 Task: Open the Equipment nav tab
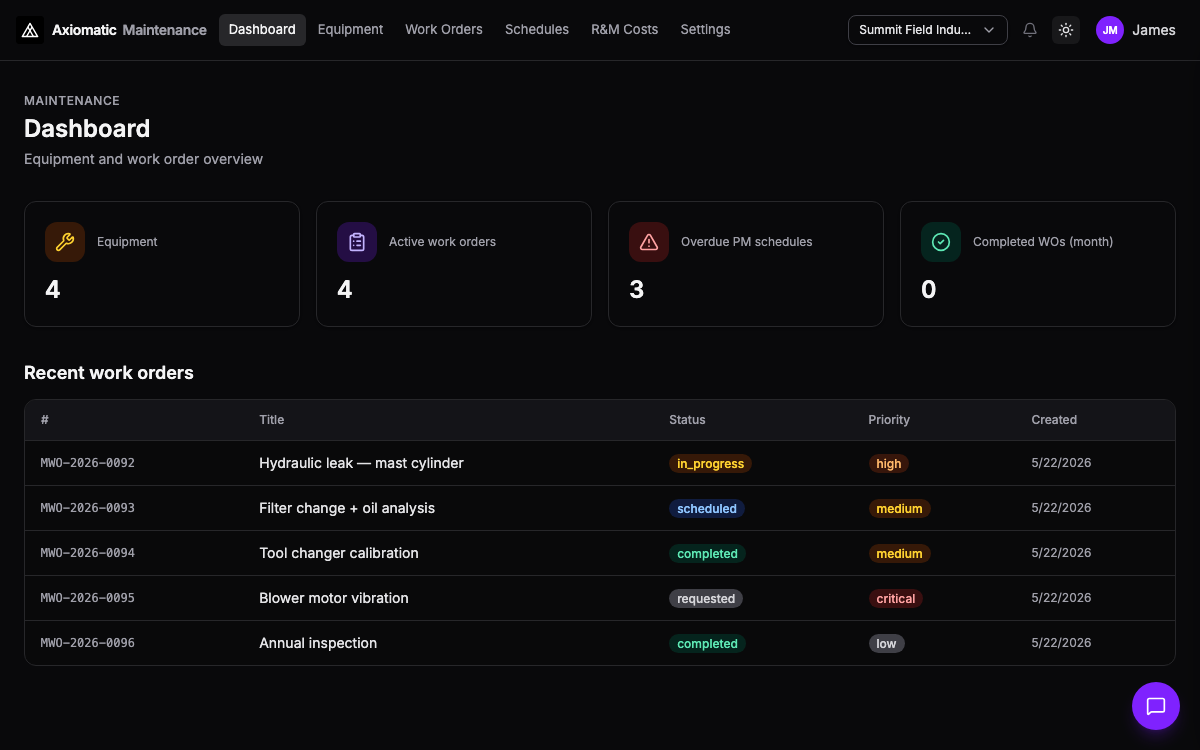(350, 30)
